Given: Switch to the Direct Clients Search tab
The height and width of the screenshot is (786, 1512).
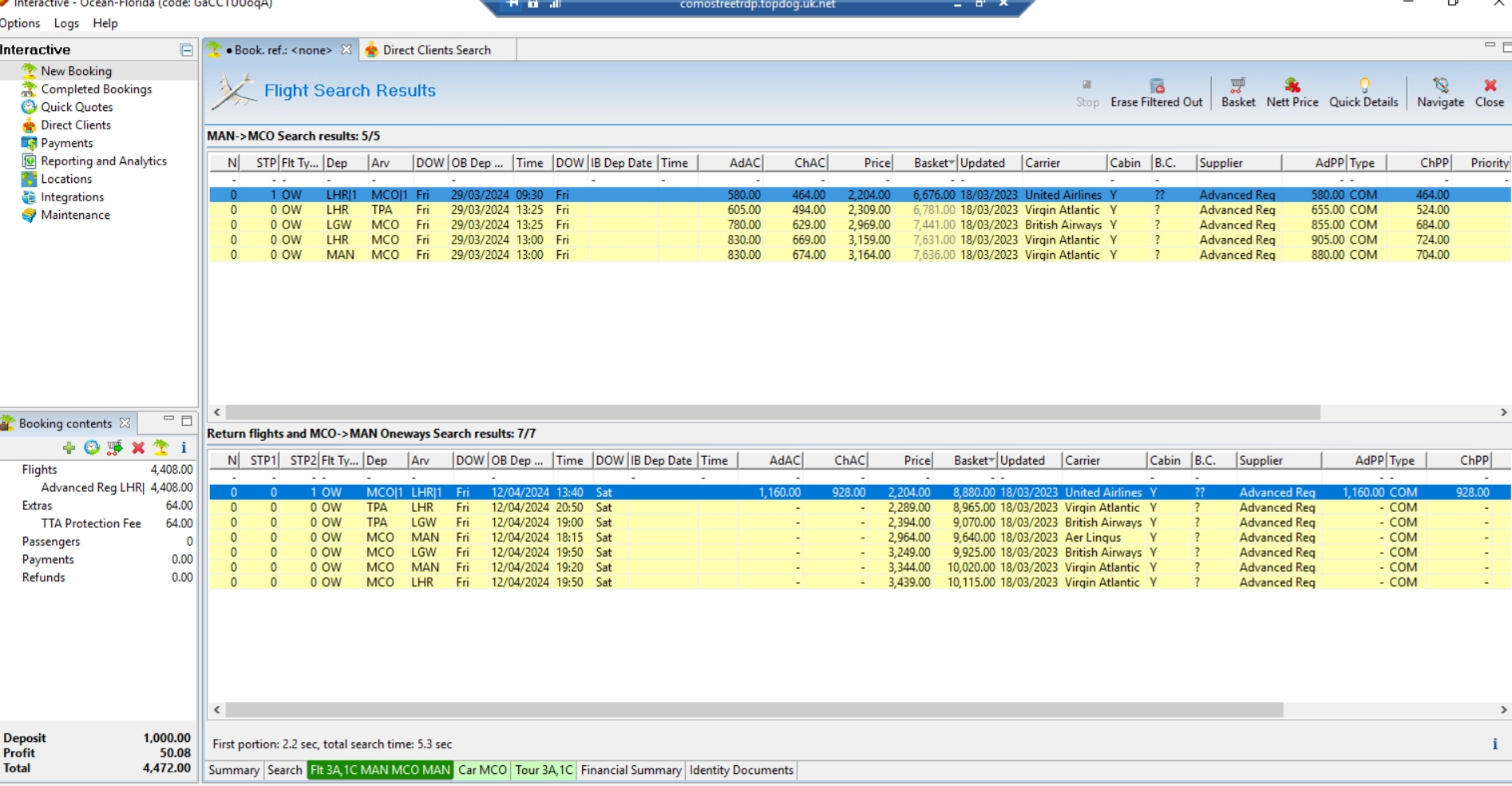Looking at the screenshot, I should pos(436,50).
